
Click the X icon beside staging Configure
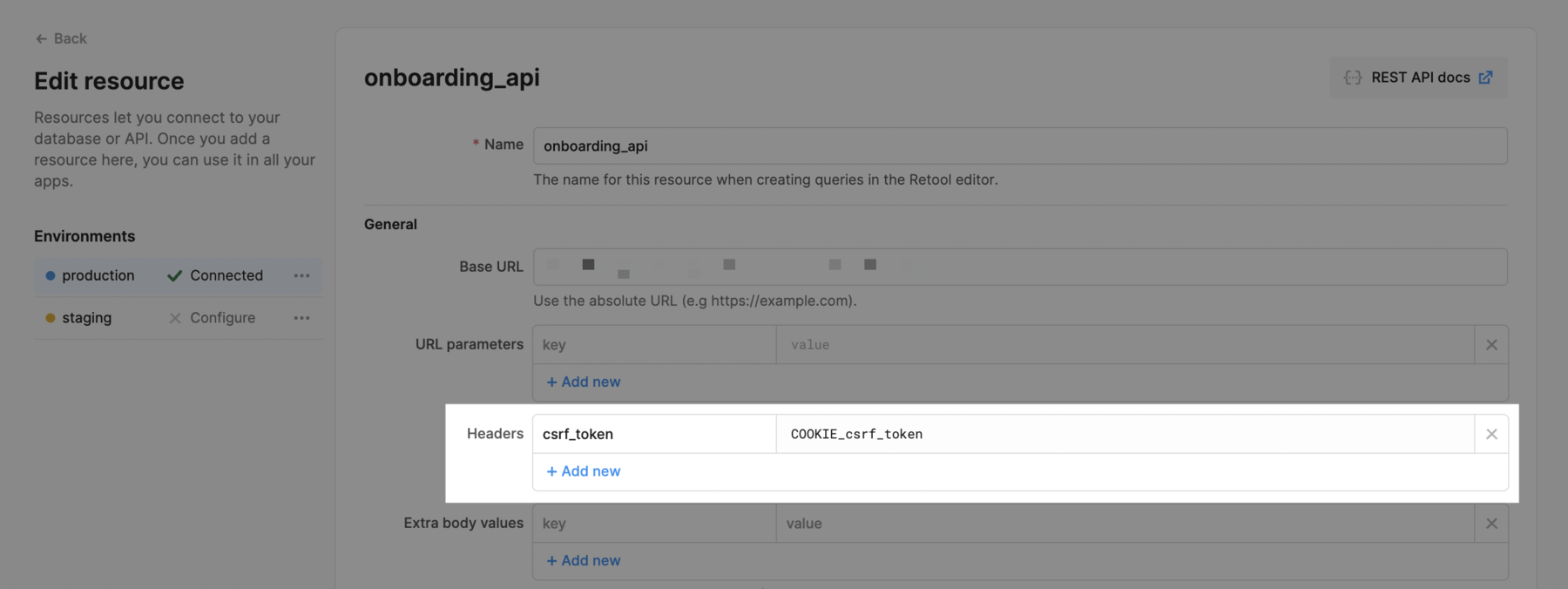pyautogui.click(x=175, y=318)
